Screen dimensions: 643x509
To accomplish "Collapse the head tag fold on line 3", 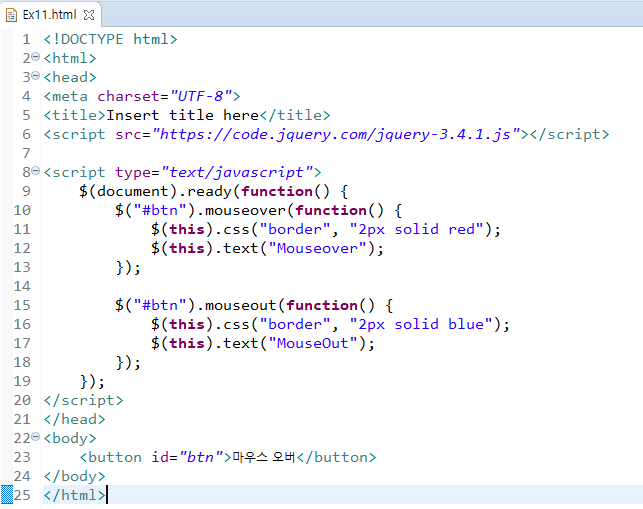I will point(36,76).
